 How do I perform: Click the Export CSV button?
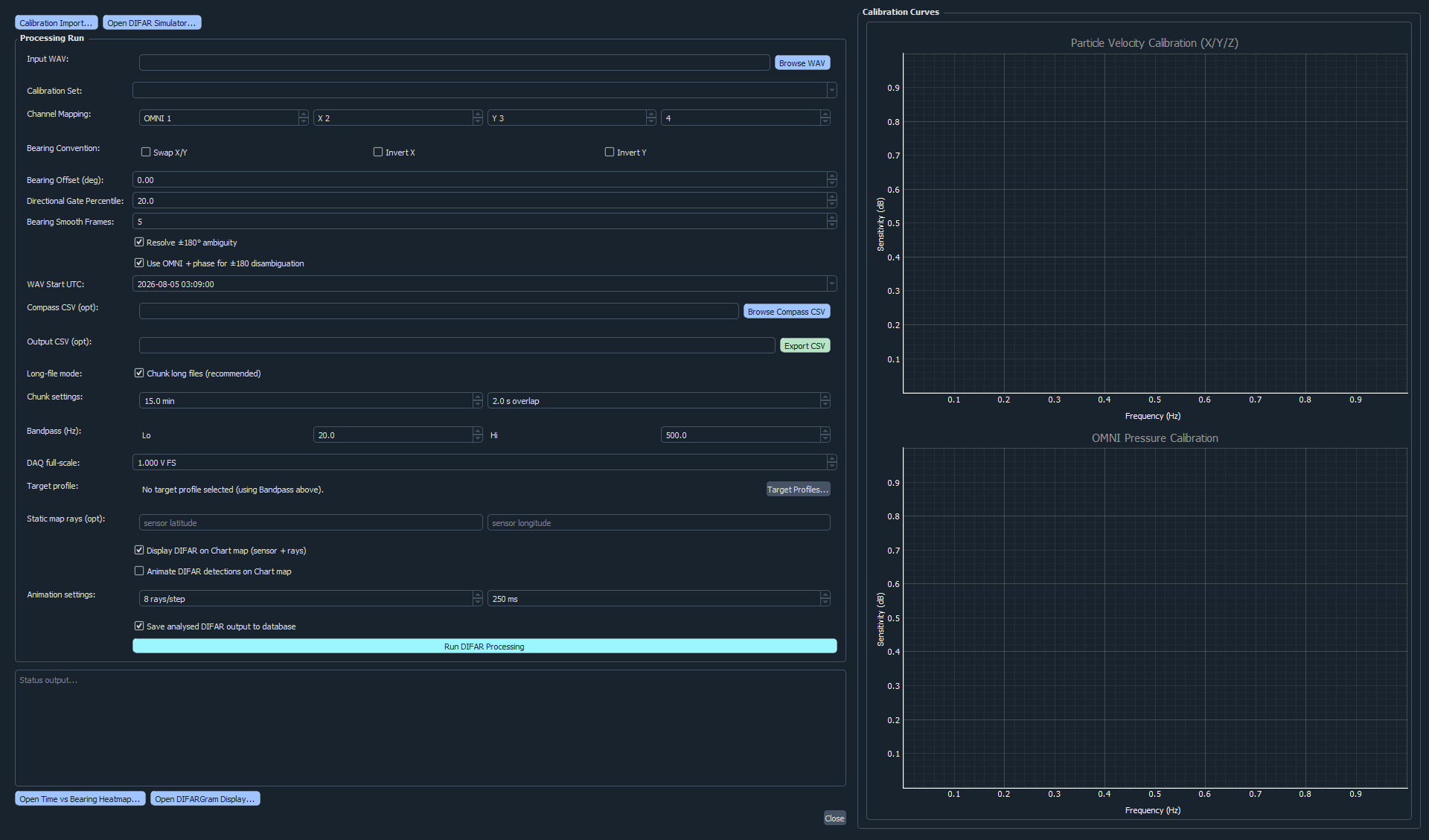[x=804, y=346]
